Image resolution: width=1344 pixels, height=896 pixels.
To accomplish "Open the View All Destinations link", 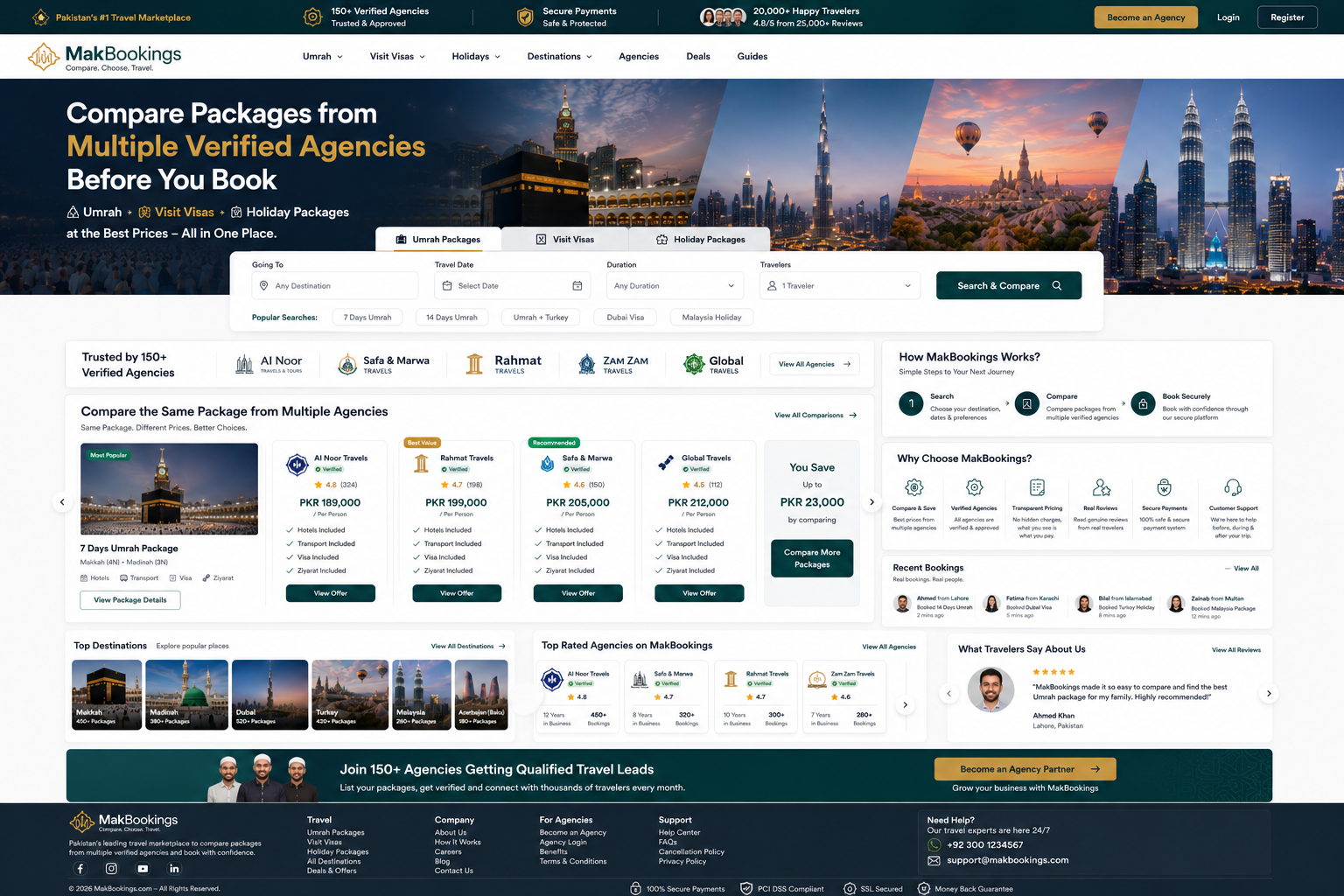I will tap(468, 647).
